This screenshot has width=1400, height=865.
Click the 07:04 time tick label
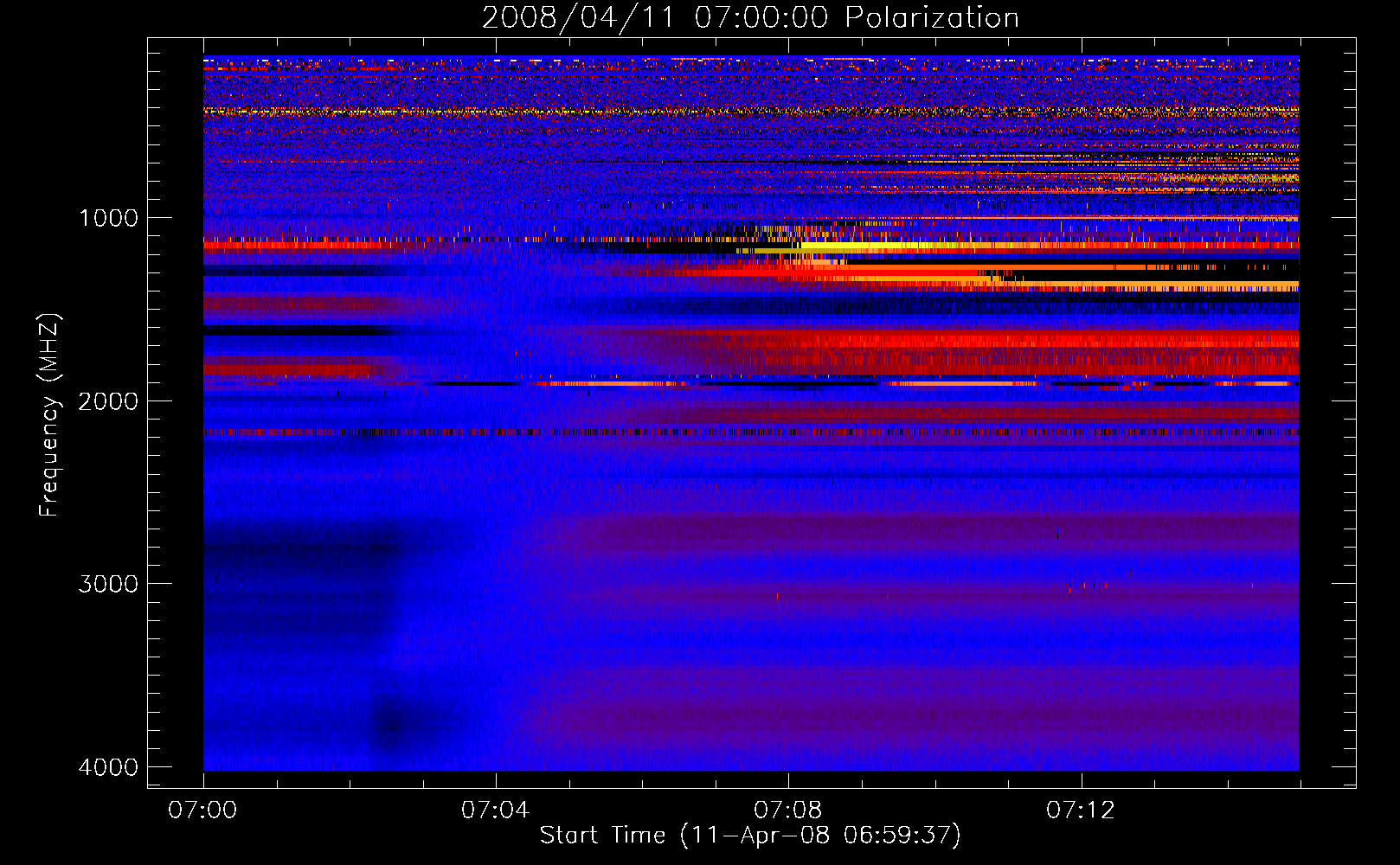pyautogui.click(x=495, y=811)
